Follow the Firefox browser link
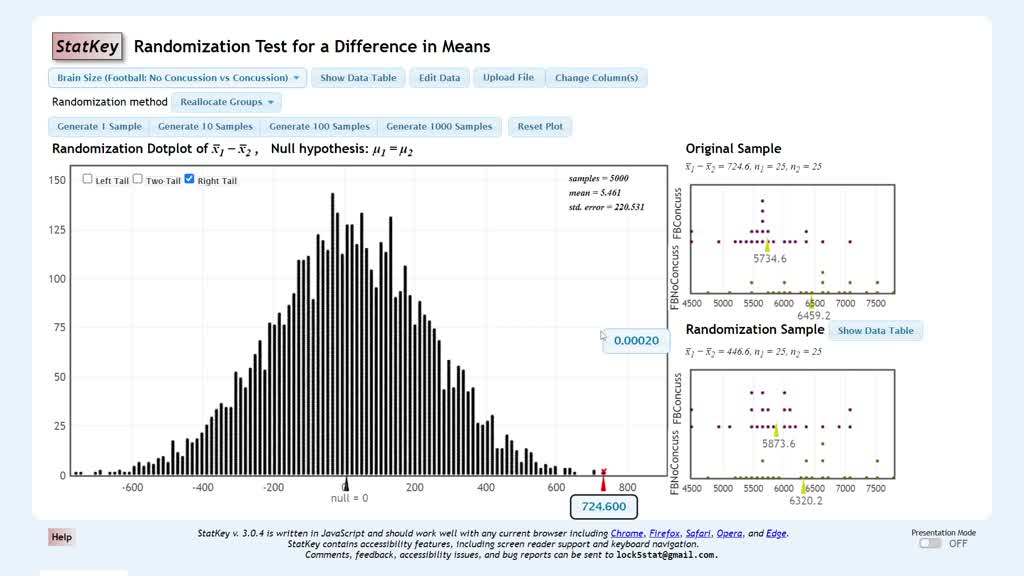1024x576 pixels. click(664, 533)
